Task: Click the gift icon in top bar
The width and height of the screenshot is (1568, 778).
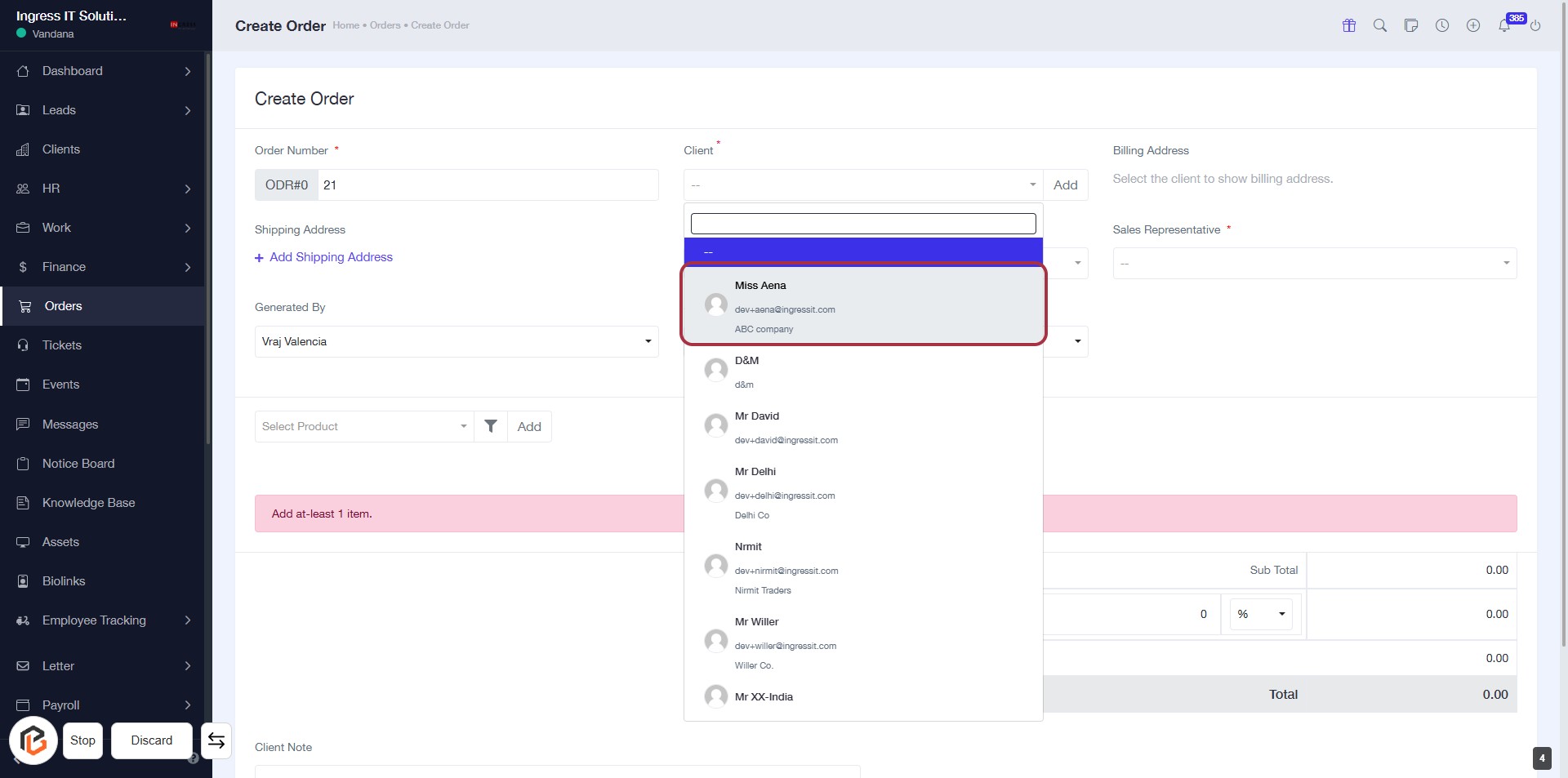Action: point(1349,25)
